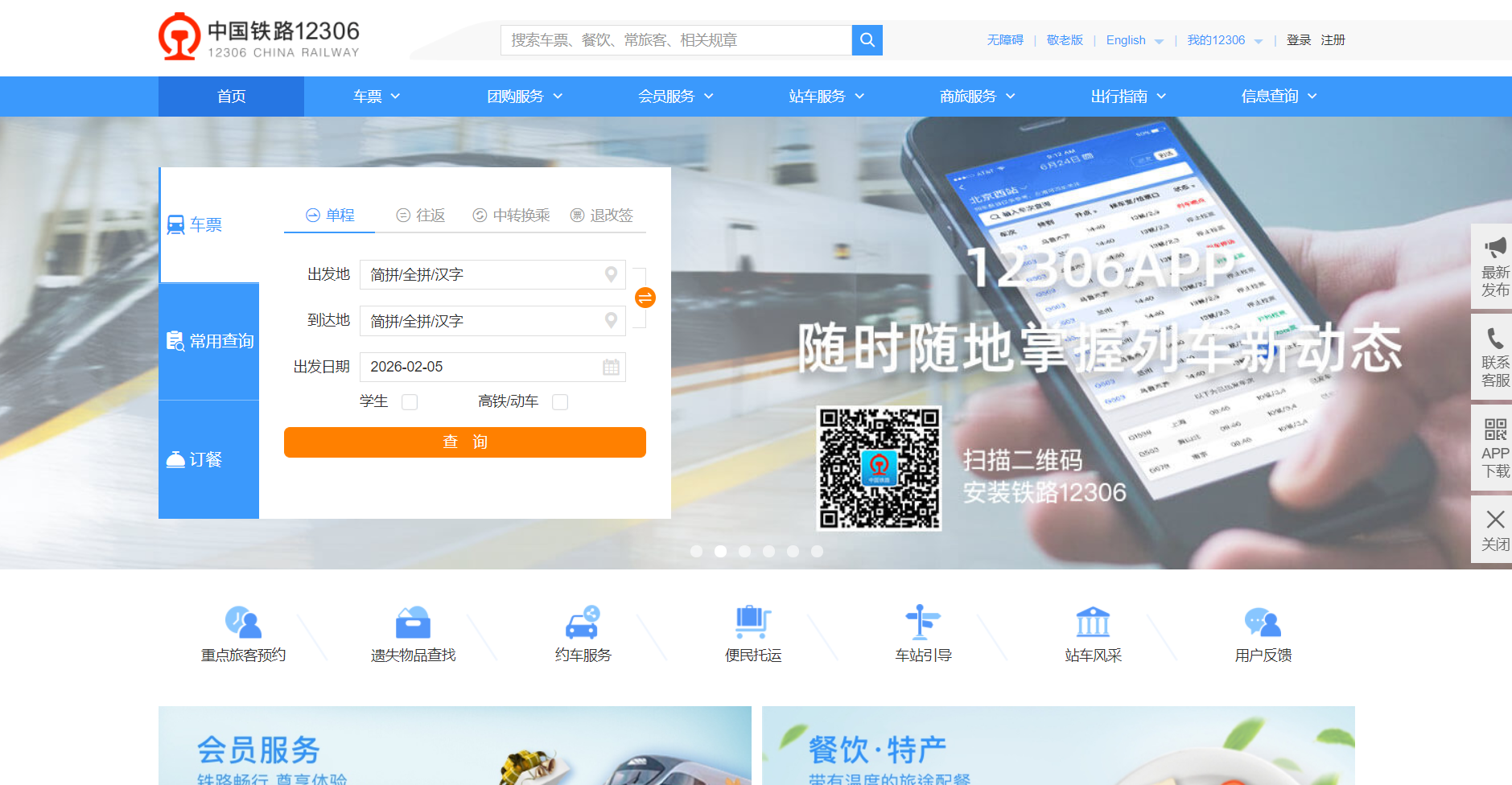Open the contact customer service sidebar
Screen dimensions: 1512x785
(x=1494, y=357)
